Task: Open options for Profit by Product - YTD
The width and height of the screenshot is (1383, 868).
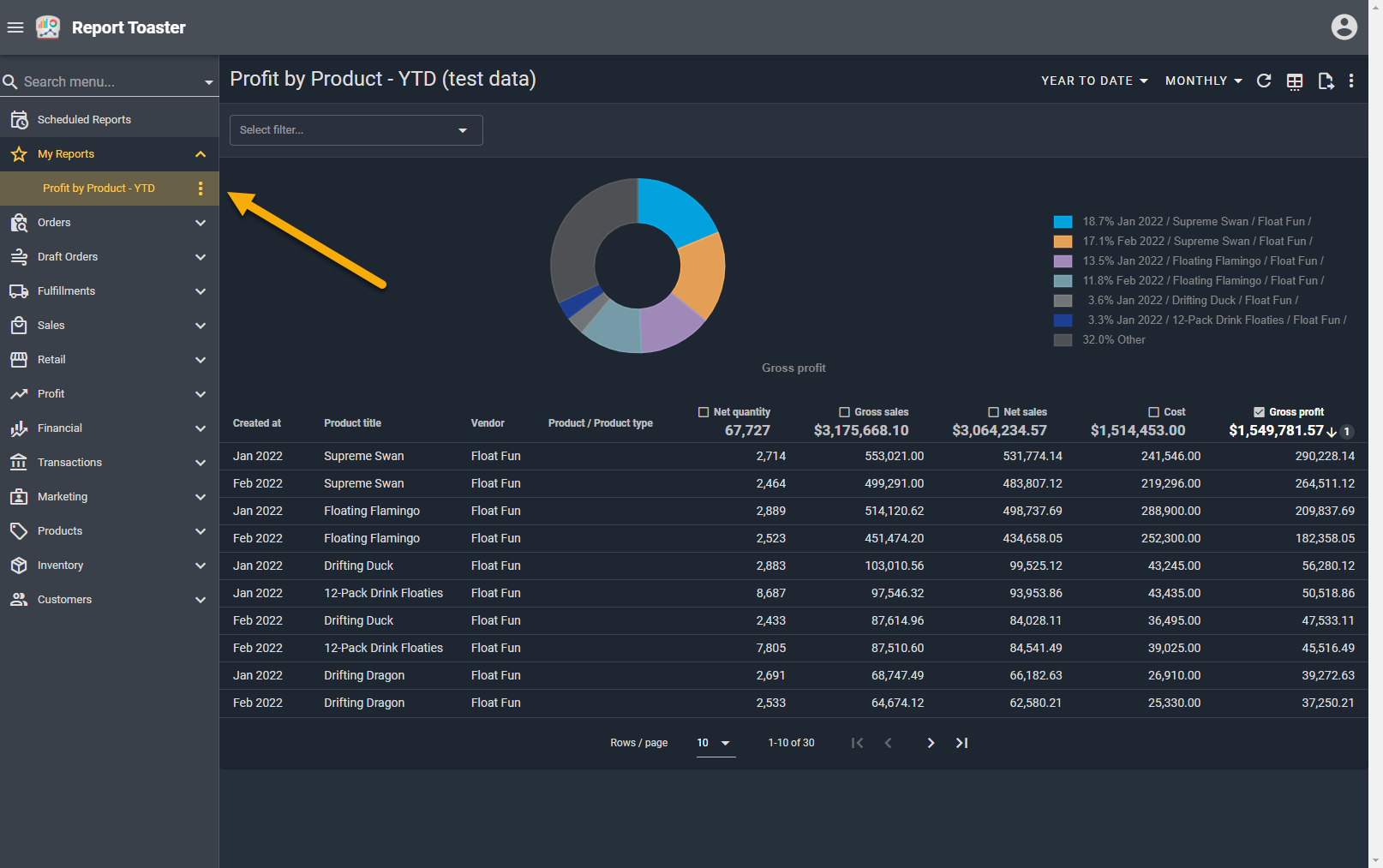Action: [201, 189]
